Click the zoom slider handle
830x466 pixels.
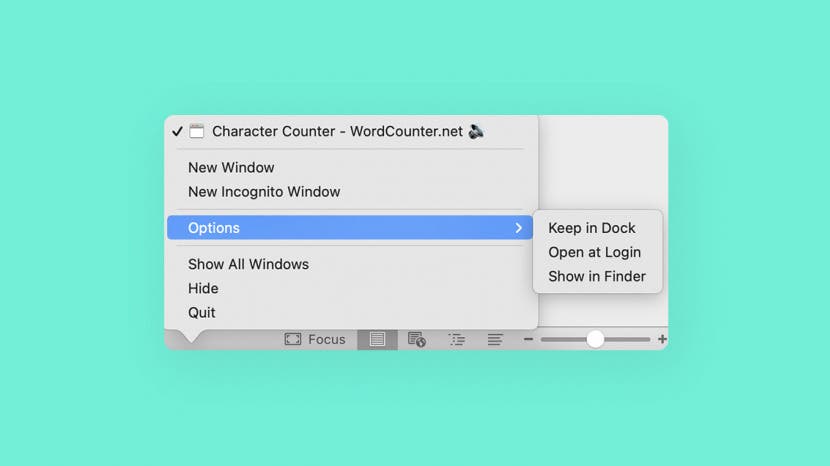596,339
